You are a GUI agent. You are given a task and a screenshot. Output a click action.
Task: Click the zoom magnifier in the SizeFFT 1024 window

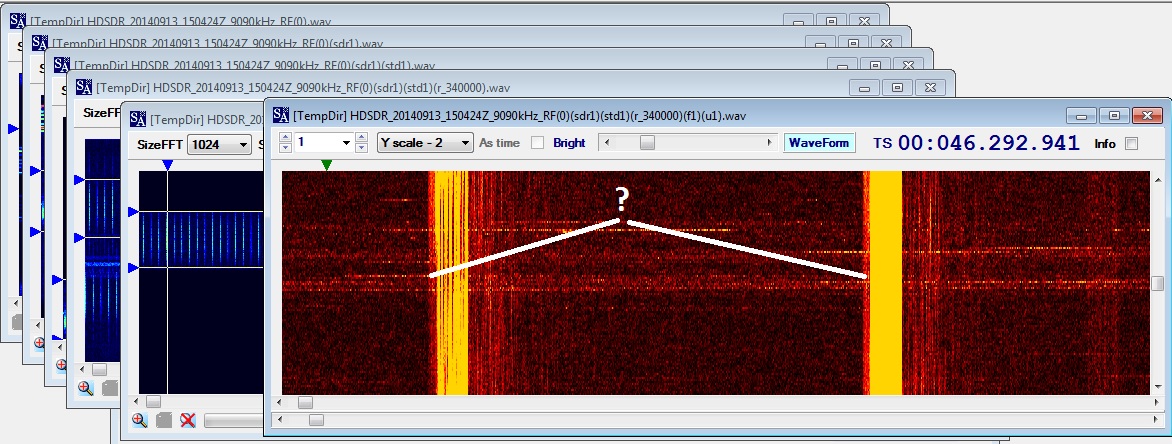[139, 420]
